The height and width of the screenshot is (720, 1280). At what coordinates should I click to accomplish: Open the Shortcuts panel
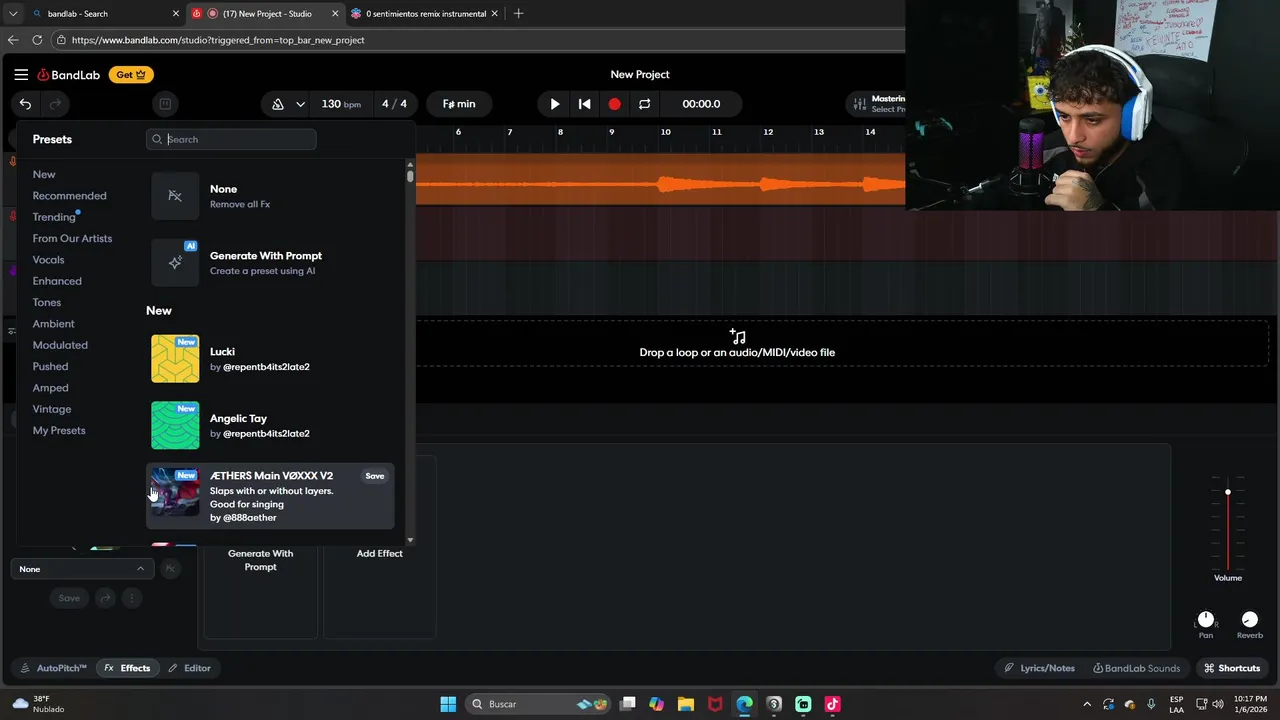(x=1232, y=668)
